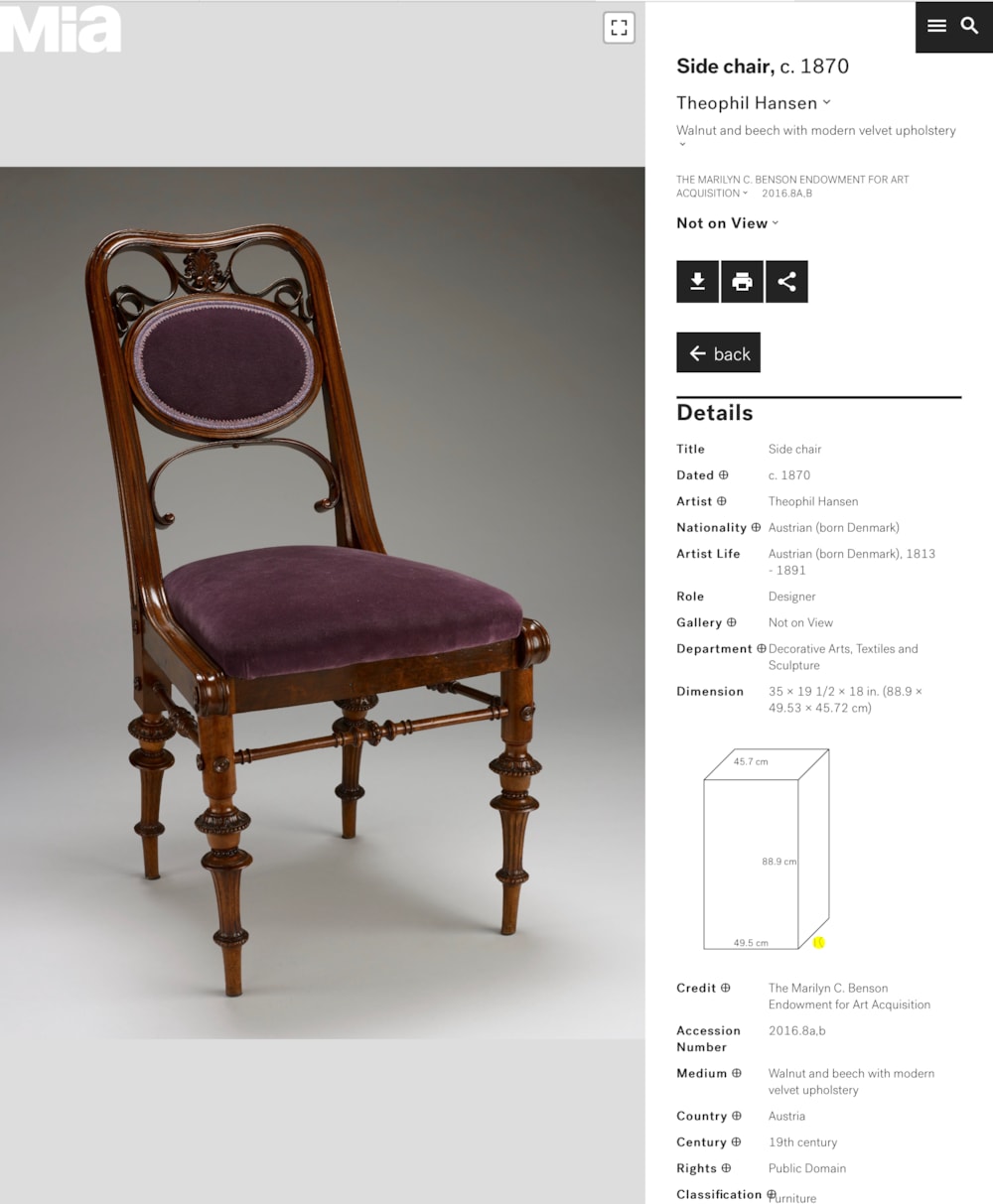Open the Theophil Hansen artist detail link

(813, 502)
